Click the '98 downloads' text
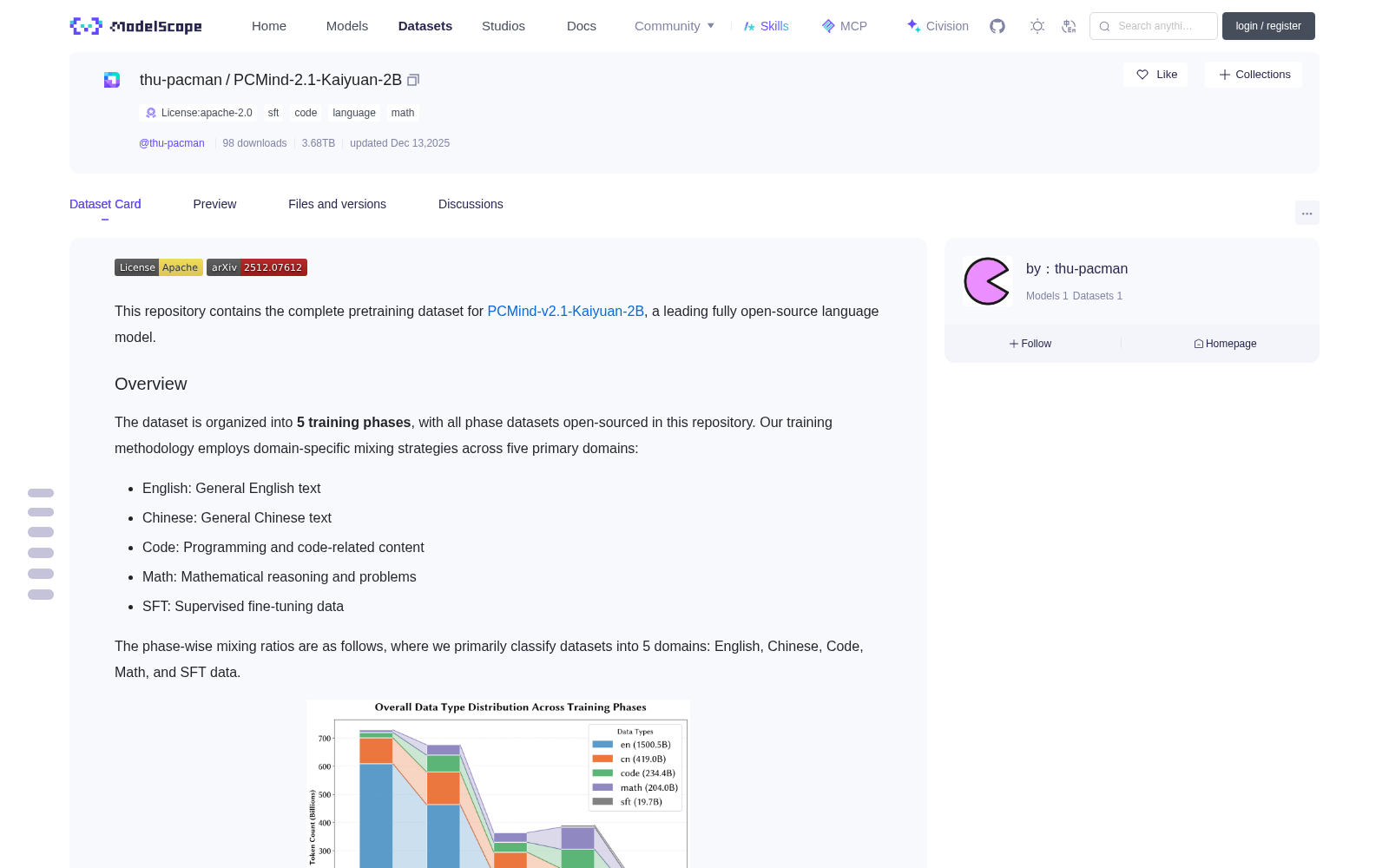The image size is (1389, 868). [254, 143]
